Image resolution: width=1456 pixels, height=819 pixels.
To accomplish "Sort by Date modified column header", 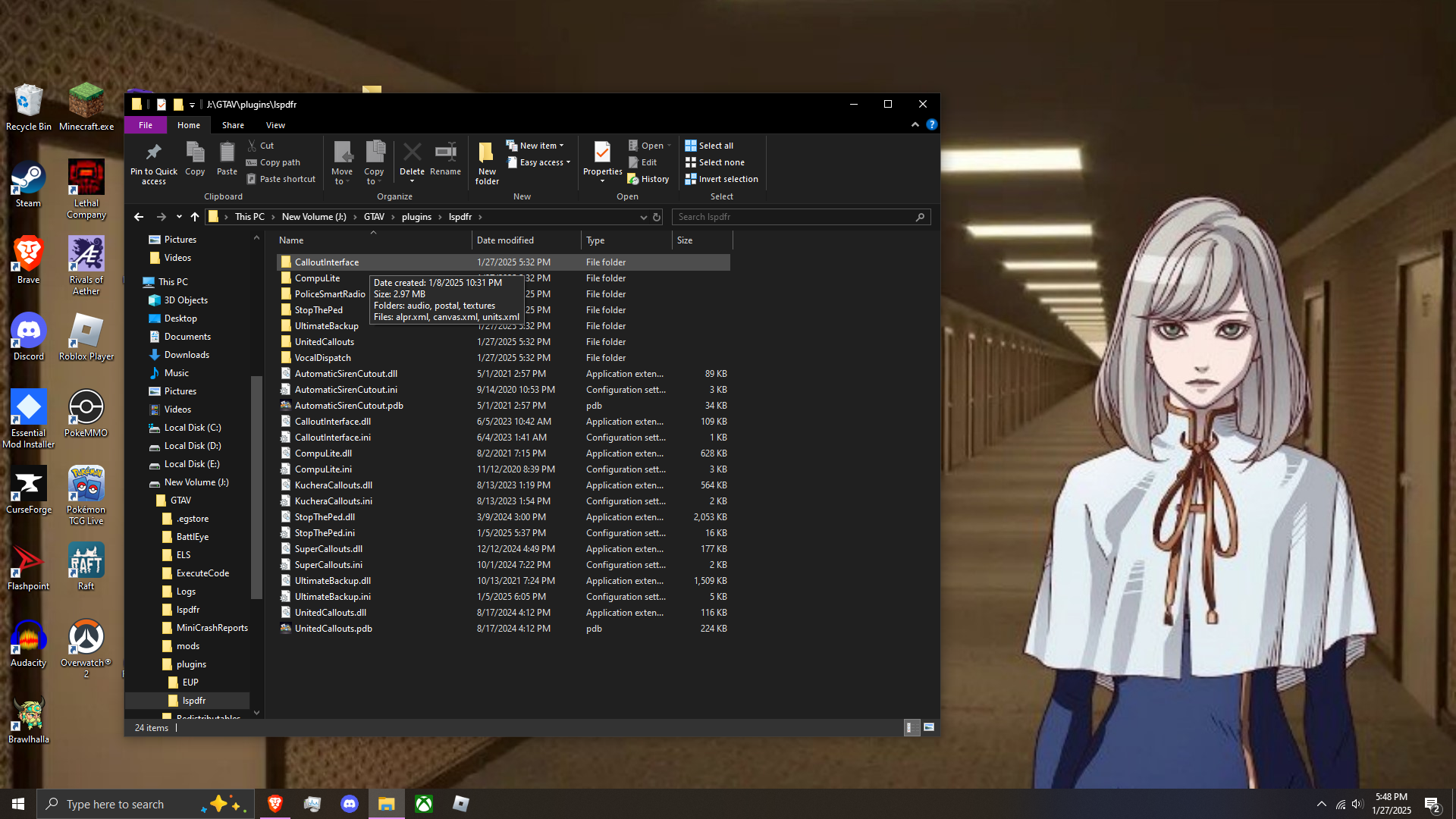I will click(x=506, y=240).
